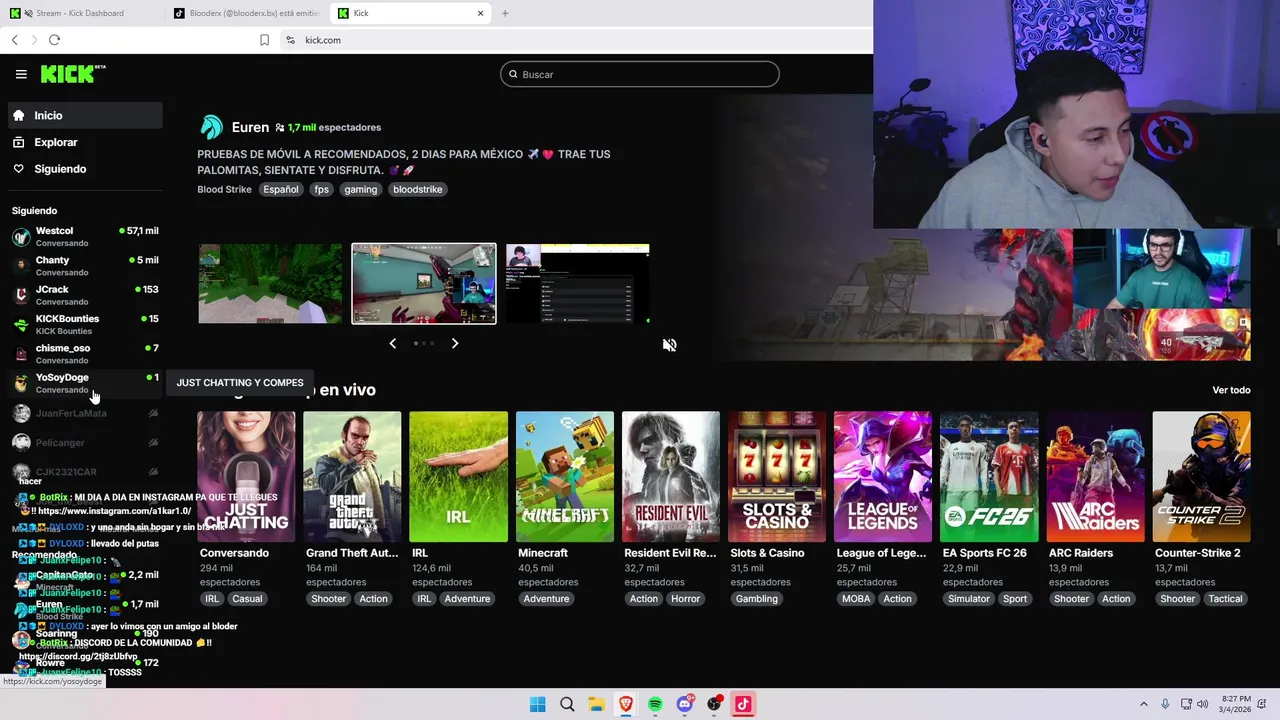Bookmark this page via the bookmark icon

click(x=264, y=40)
